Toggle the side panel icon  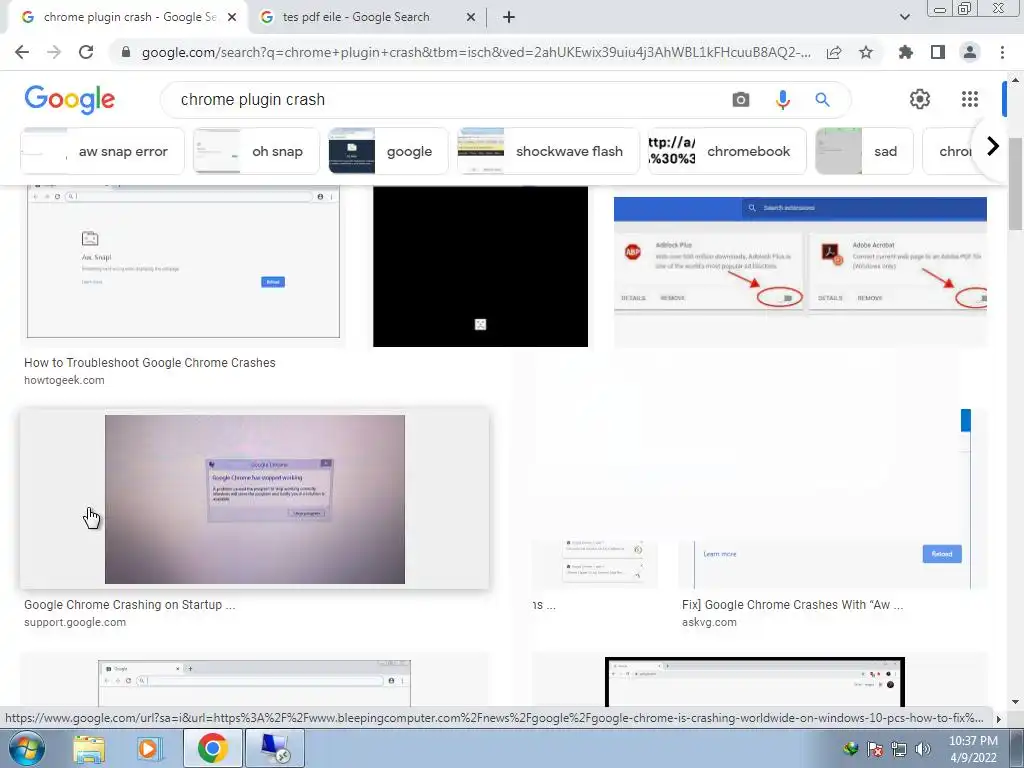[938, 52]
